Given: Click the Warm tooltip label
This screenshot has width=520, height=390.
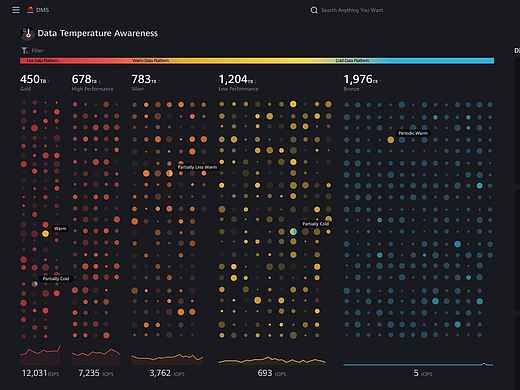Looking at the screenshot, I should 60,229.
